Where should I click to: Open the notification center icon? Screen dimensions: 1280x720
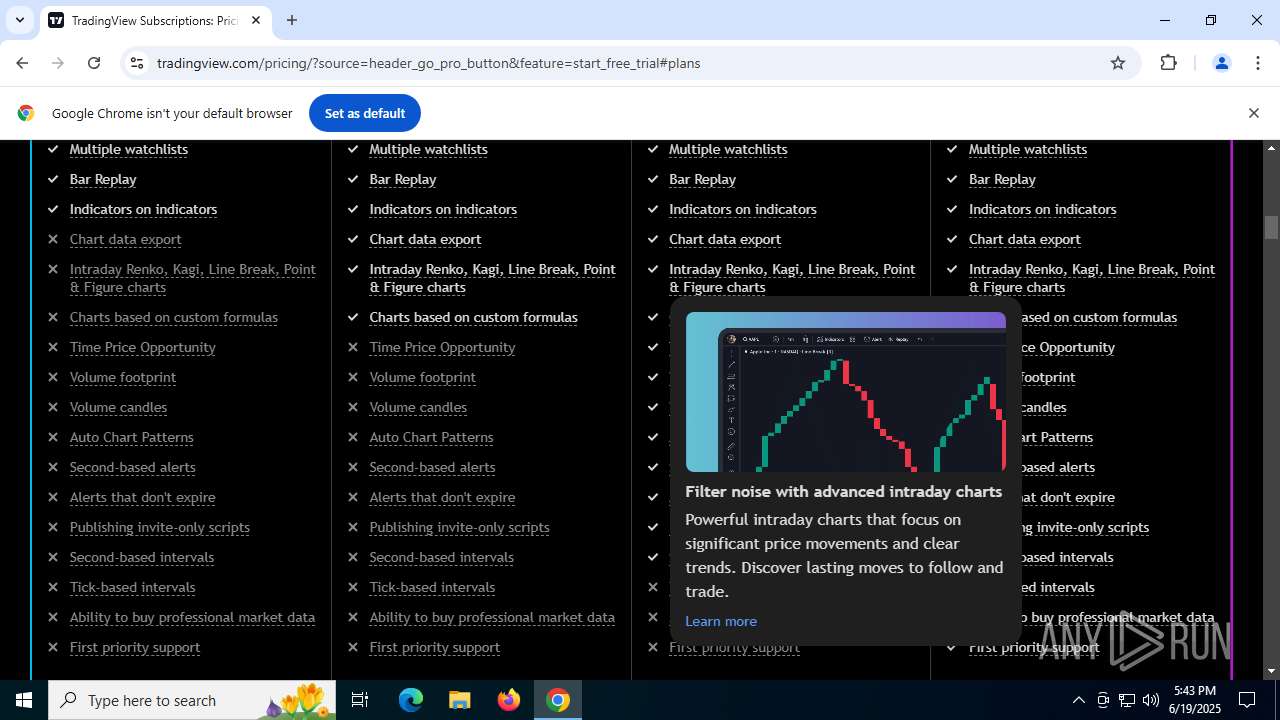1247,700
